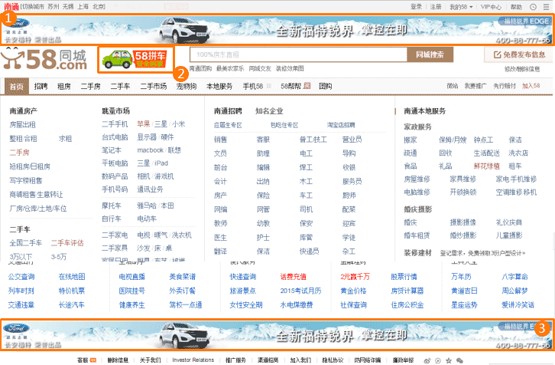Open the 房屋出租 link
The height and width of the screenshot is (365, 555).
23,125
